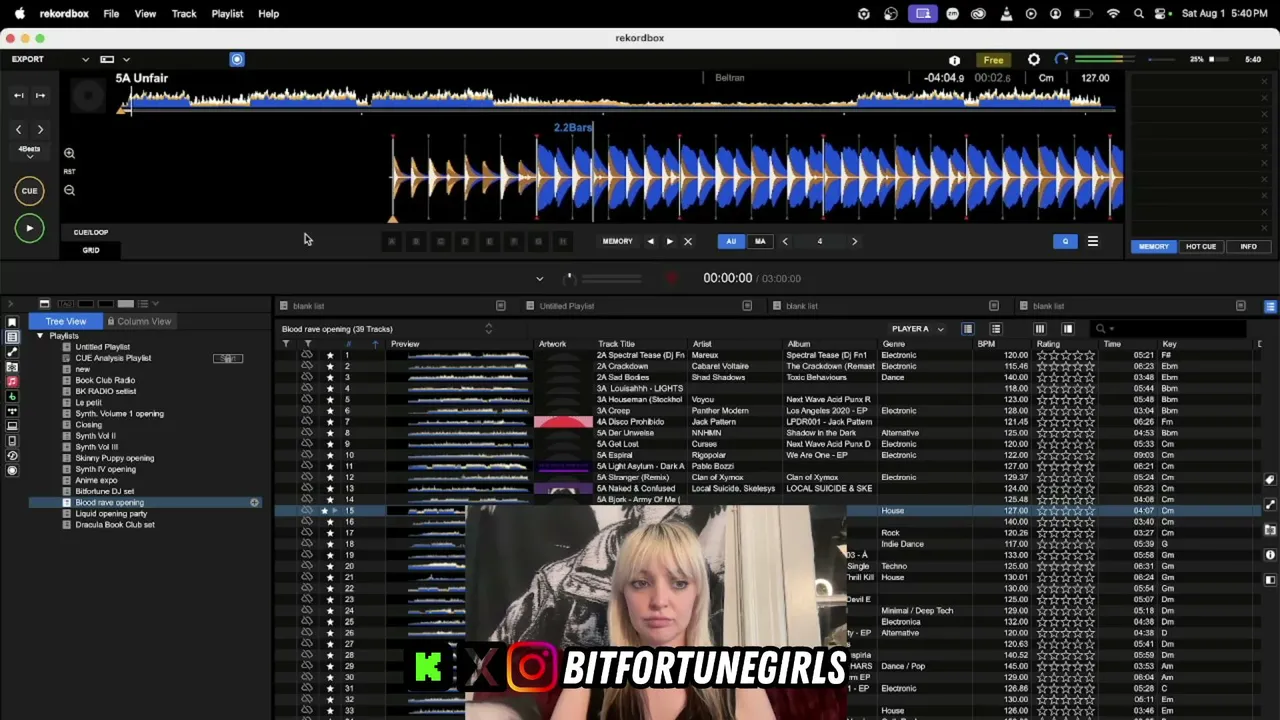The height and width of the screenshot is (720, 1280).
Task: Zoom in on the waveform
Action: 69,153
